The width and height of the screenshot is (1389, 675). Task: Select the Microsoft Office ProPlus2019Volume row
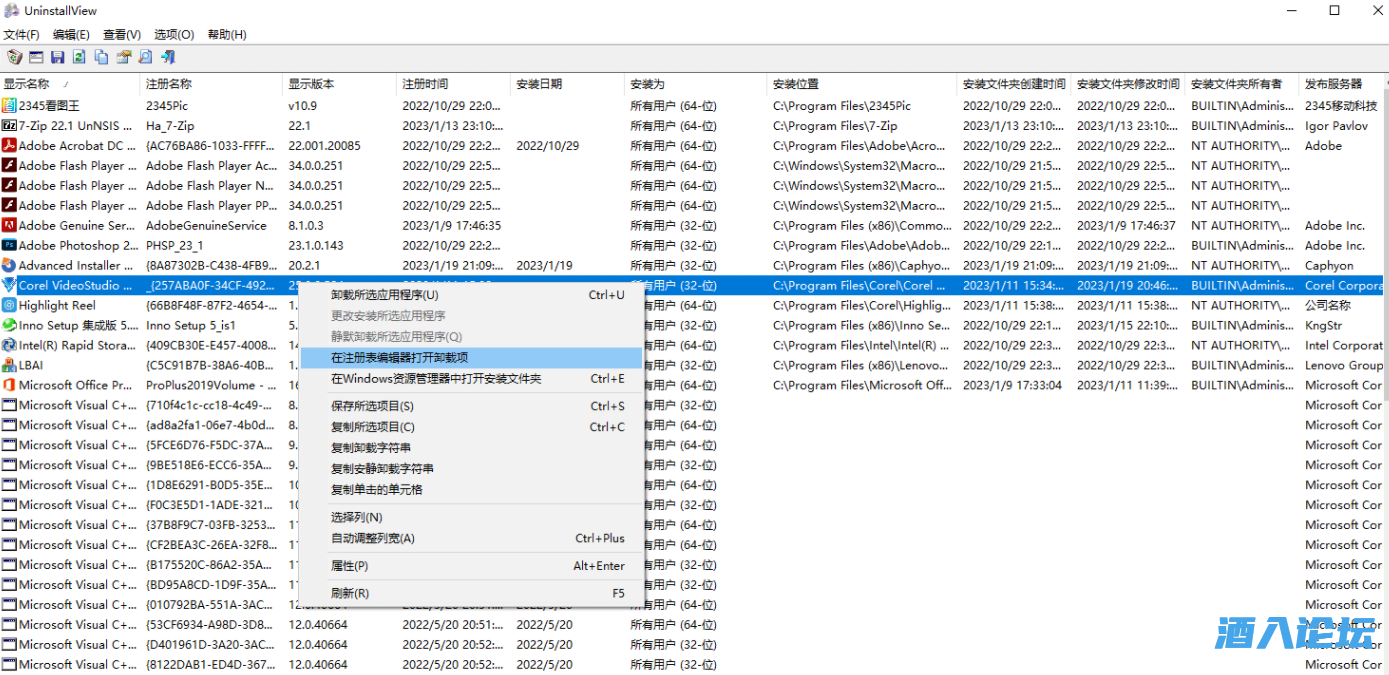75,385
